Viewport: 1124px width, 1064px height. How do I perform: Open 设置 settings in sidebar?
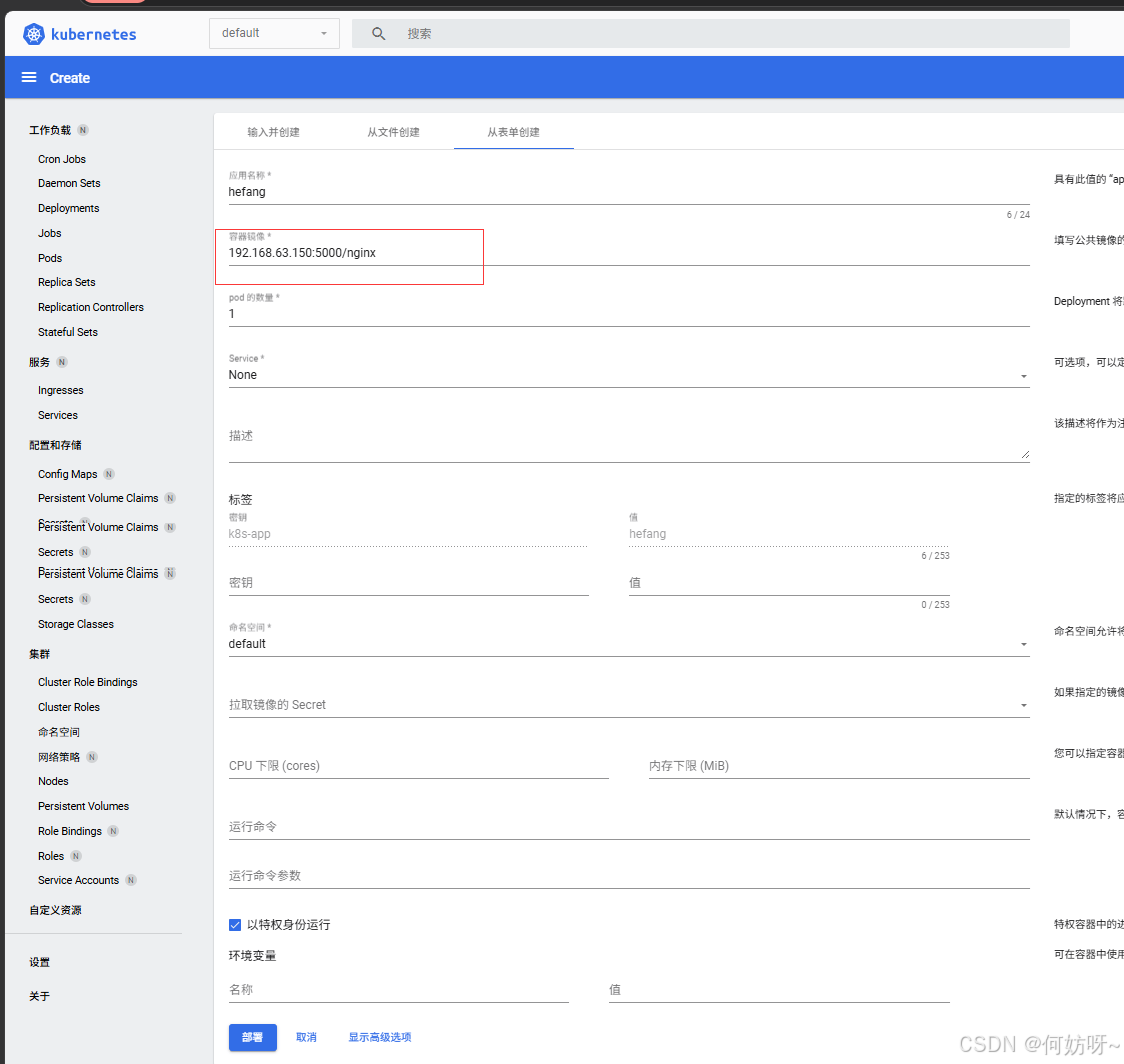point(39,962)
